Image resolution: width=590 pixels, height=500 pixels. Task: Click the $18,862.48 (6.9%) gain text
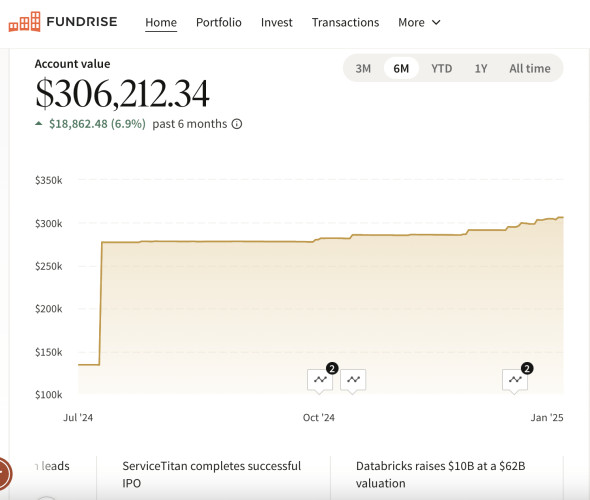pyautogui.click(x=97, y=124)
